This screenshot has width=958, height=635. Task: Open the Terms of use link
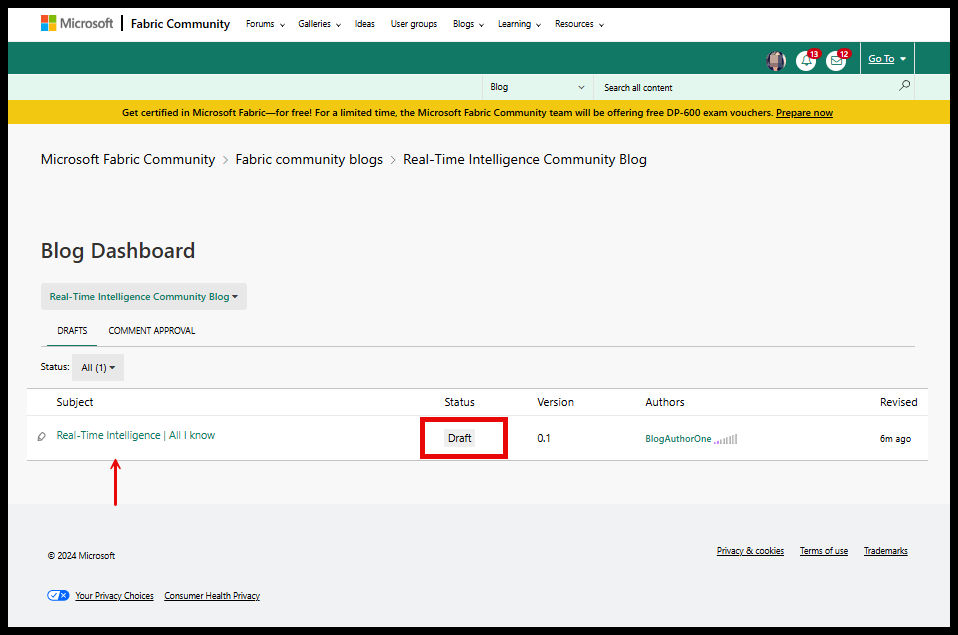824,551
